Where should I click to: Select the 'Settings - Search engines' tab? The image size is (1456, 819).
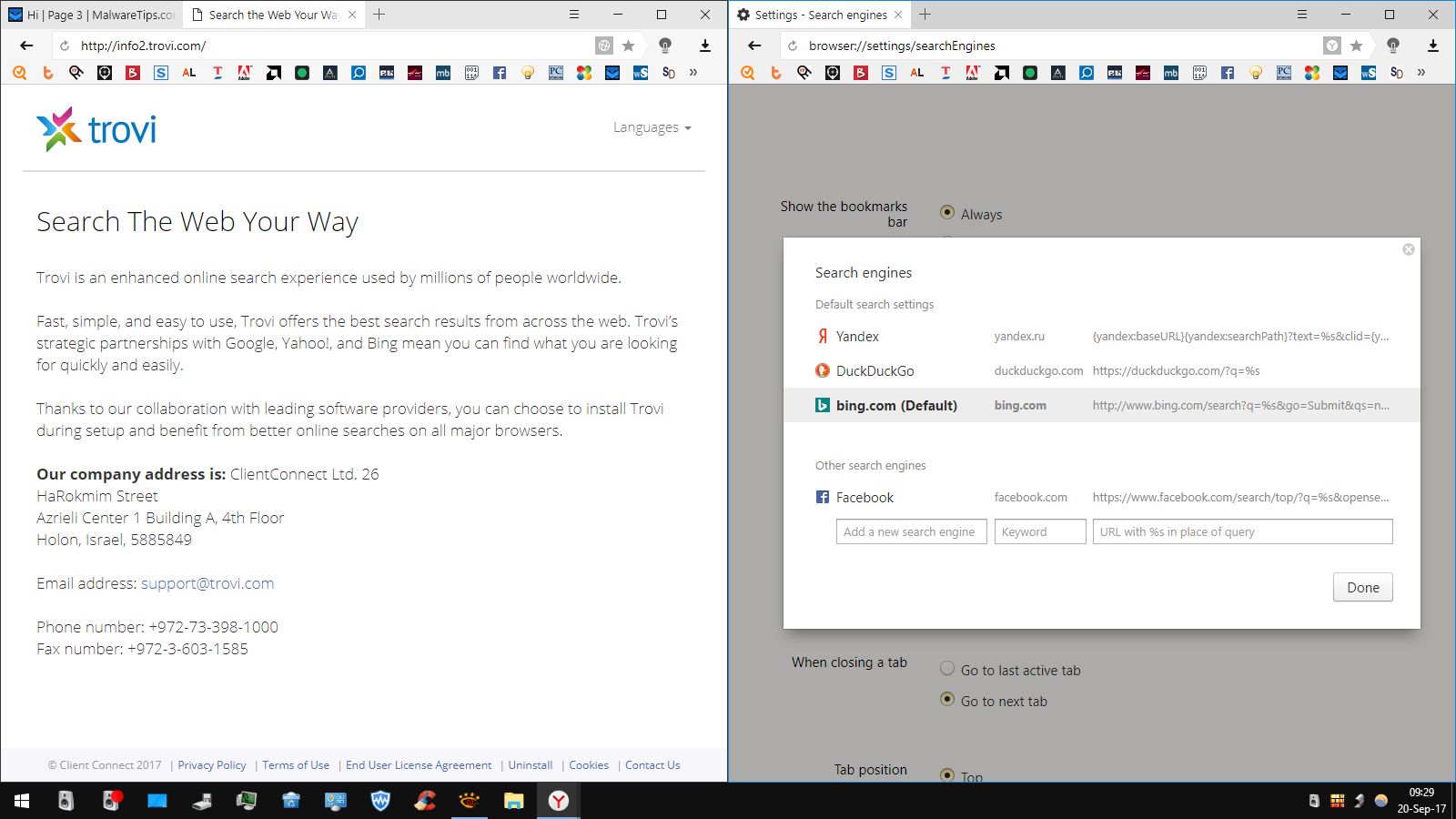819,15
